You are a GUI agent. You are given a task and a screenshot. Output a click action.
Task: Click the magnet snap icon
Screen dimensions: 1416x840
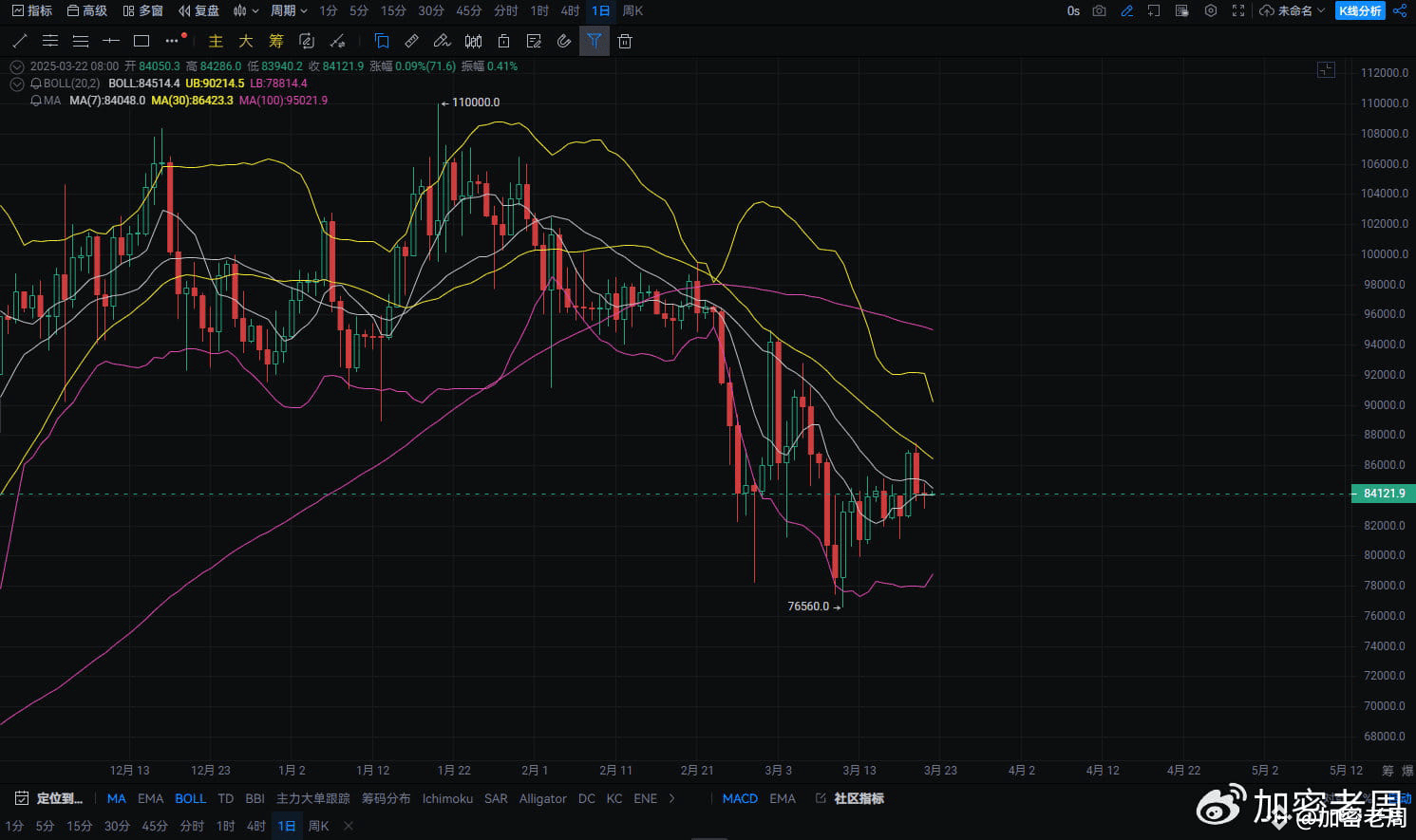564,41
